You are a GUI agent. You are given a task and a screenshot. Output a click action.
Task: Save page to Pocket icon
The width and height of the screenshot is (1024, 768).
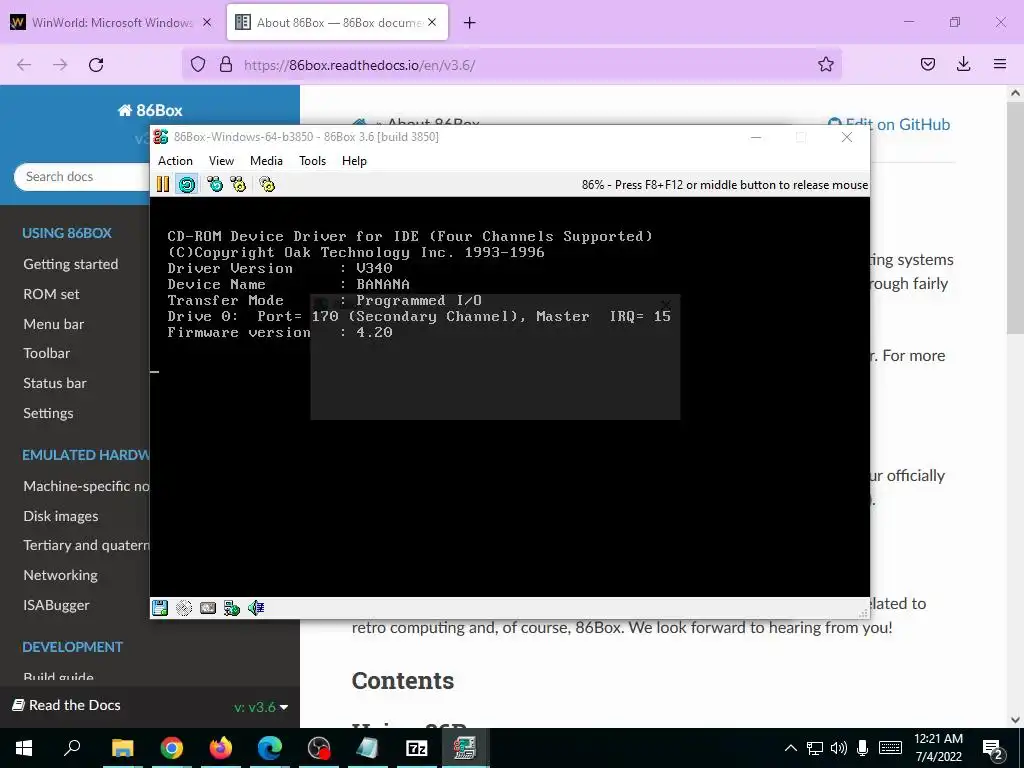click(x=927, y=64)
